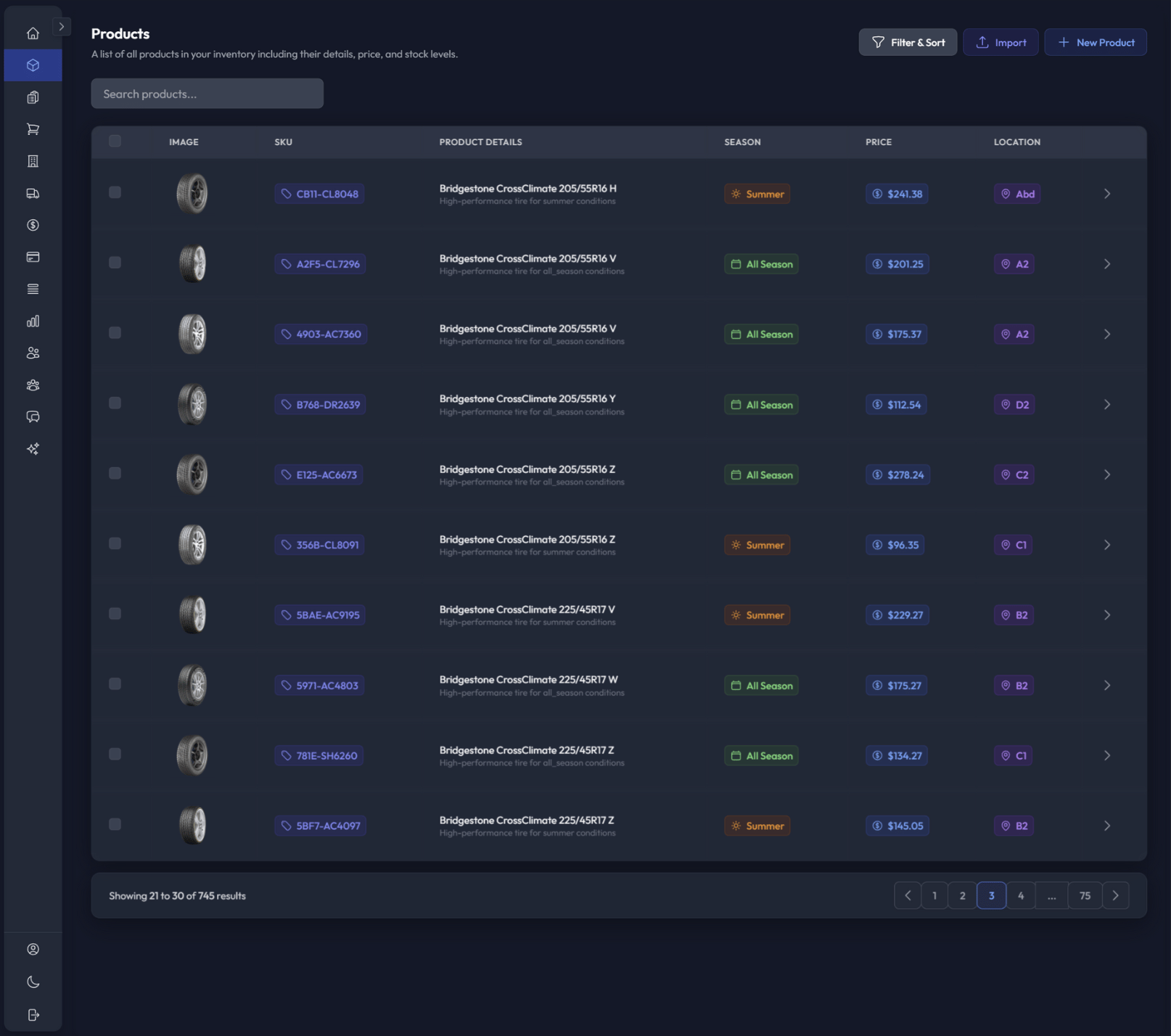
Task: Open the shopping cart sidebar icon
Action: coord(33,129)
